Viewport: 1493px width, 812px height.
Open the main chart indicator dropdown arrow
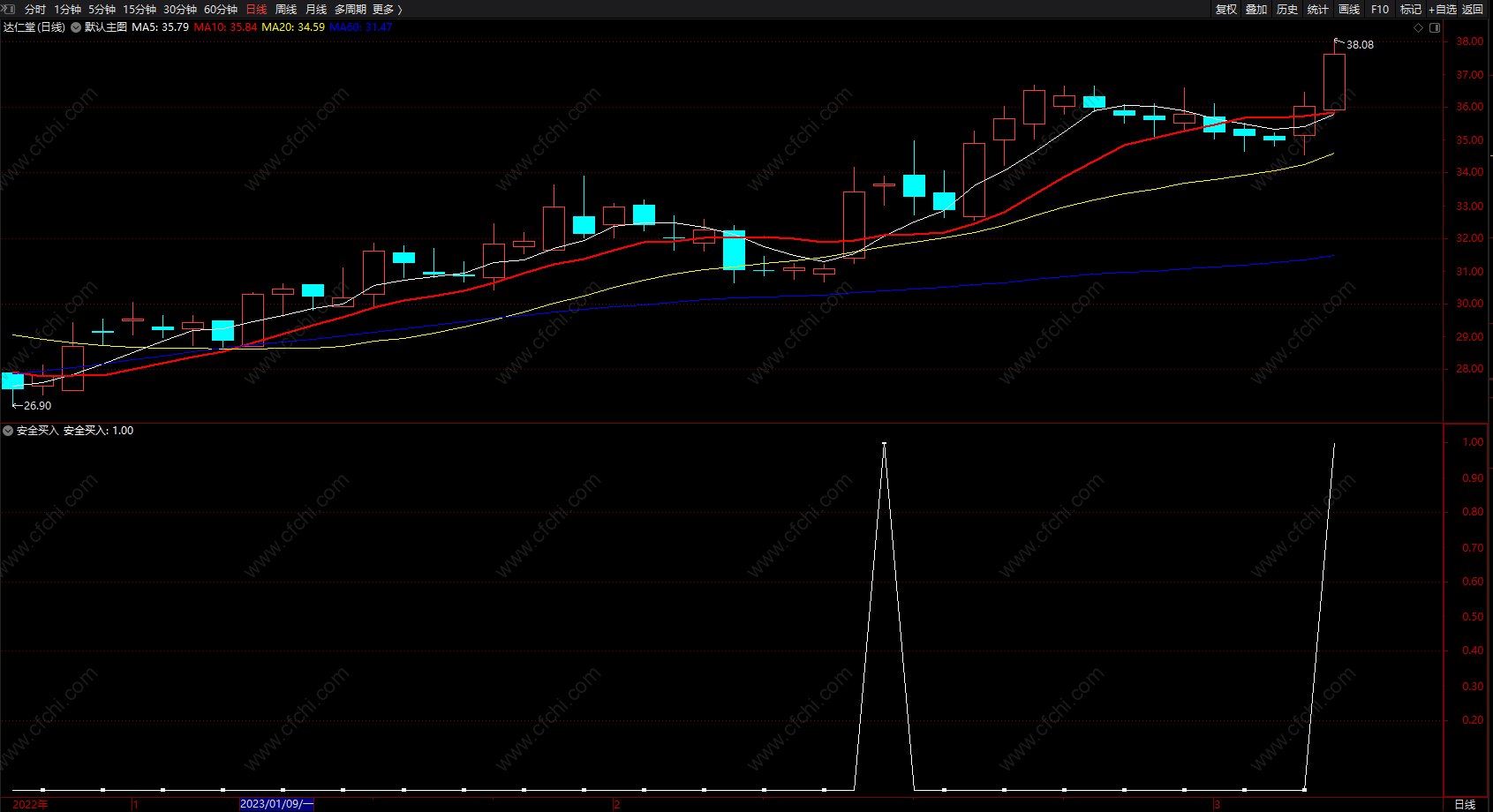pos(76,27)
